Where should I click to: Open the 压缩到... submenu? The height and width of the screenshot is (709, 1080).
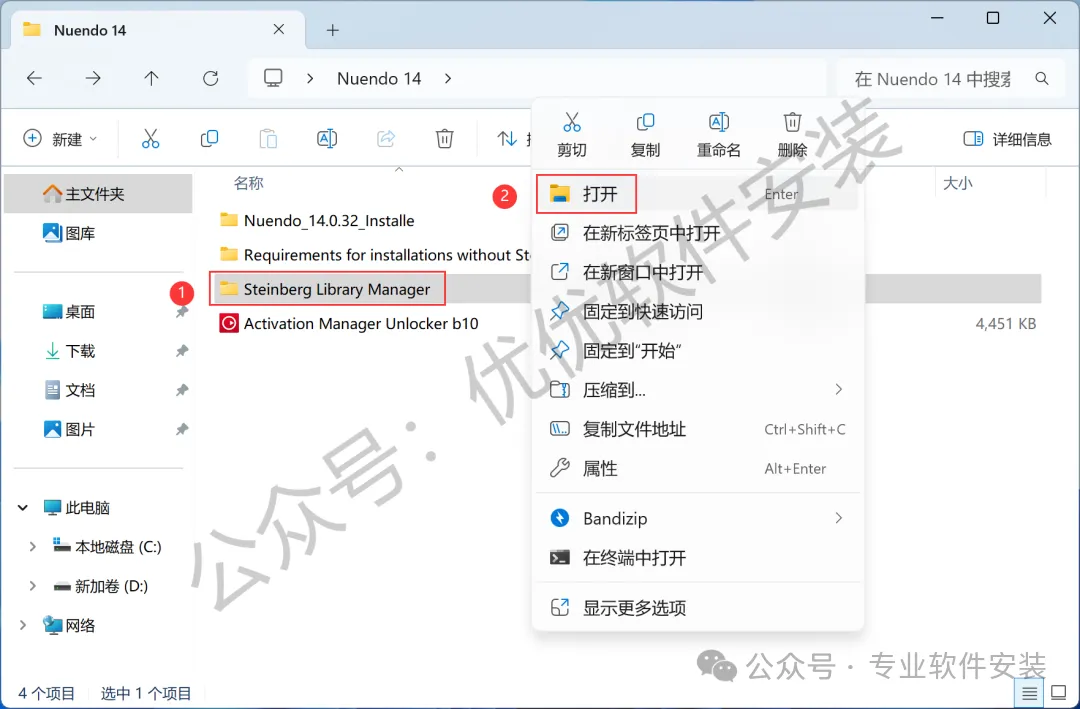(698, 390)
